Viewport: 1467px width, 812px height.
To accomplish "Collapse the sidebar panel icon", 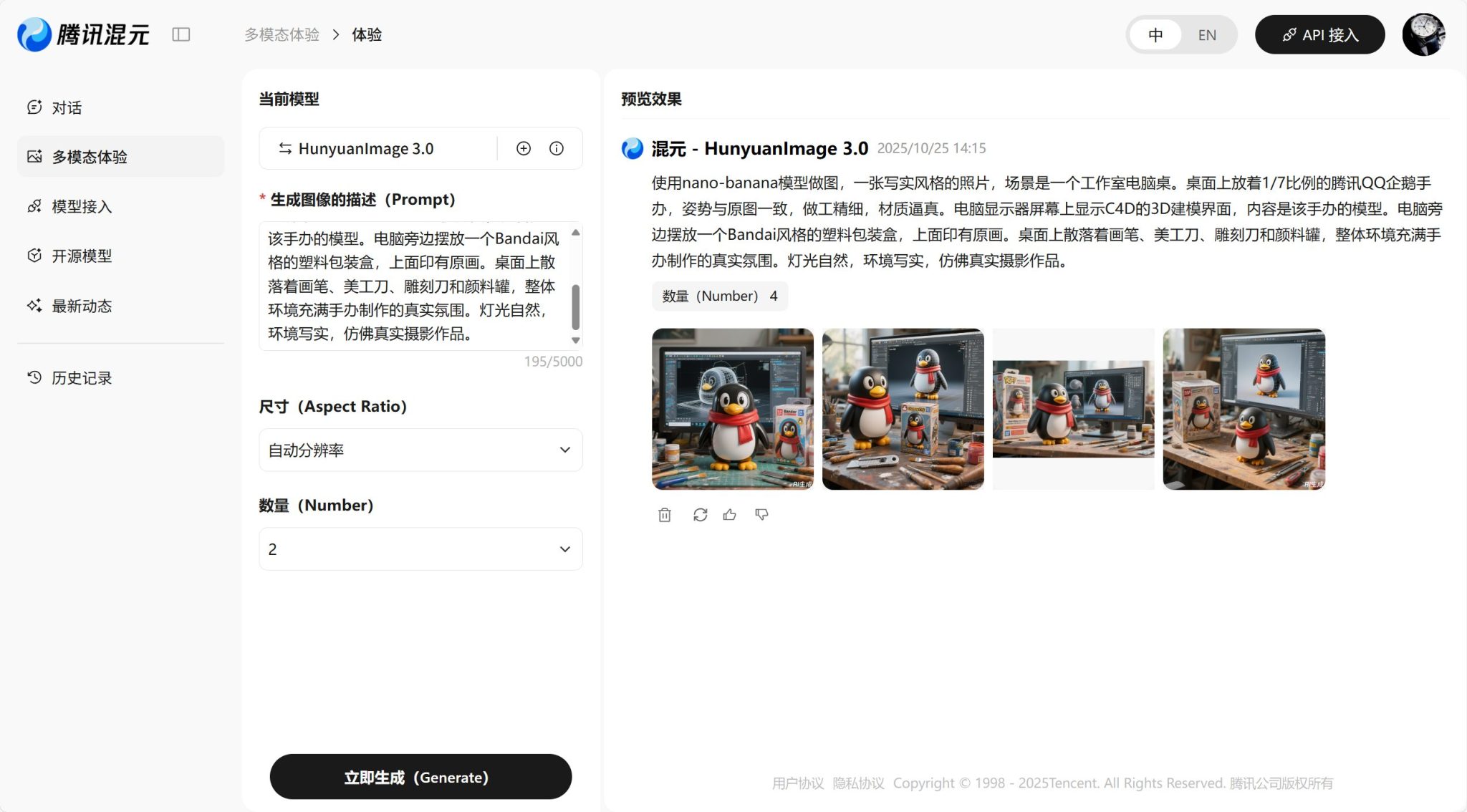I will pos(181,34).
